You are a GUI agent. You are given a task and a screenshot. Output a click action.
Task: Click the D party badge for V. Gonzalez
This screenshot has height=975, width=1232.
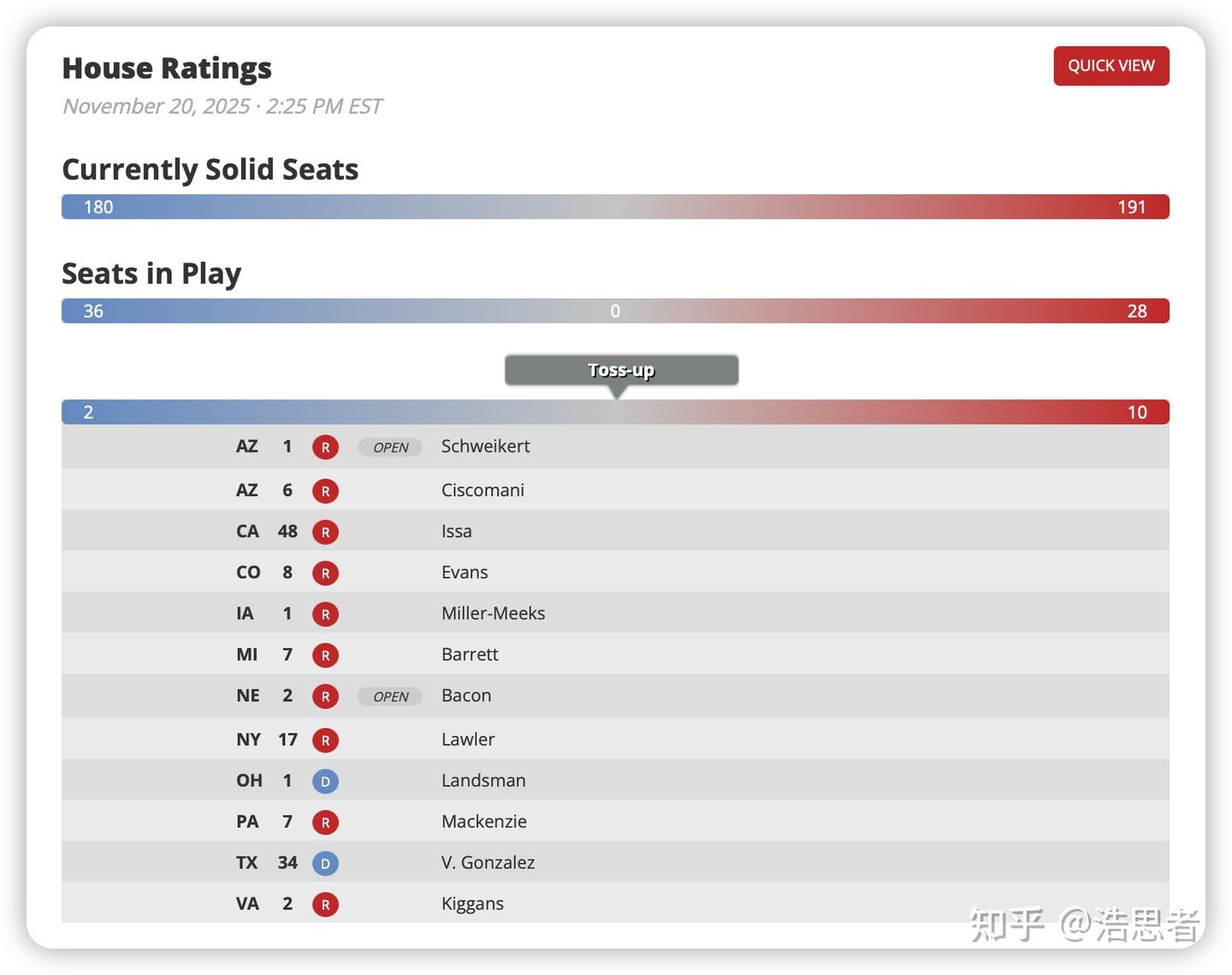click(325, 864)
